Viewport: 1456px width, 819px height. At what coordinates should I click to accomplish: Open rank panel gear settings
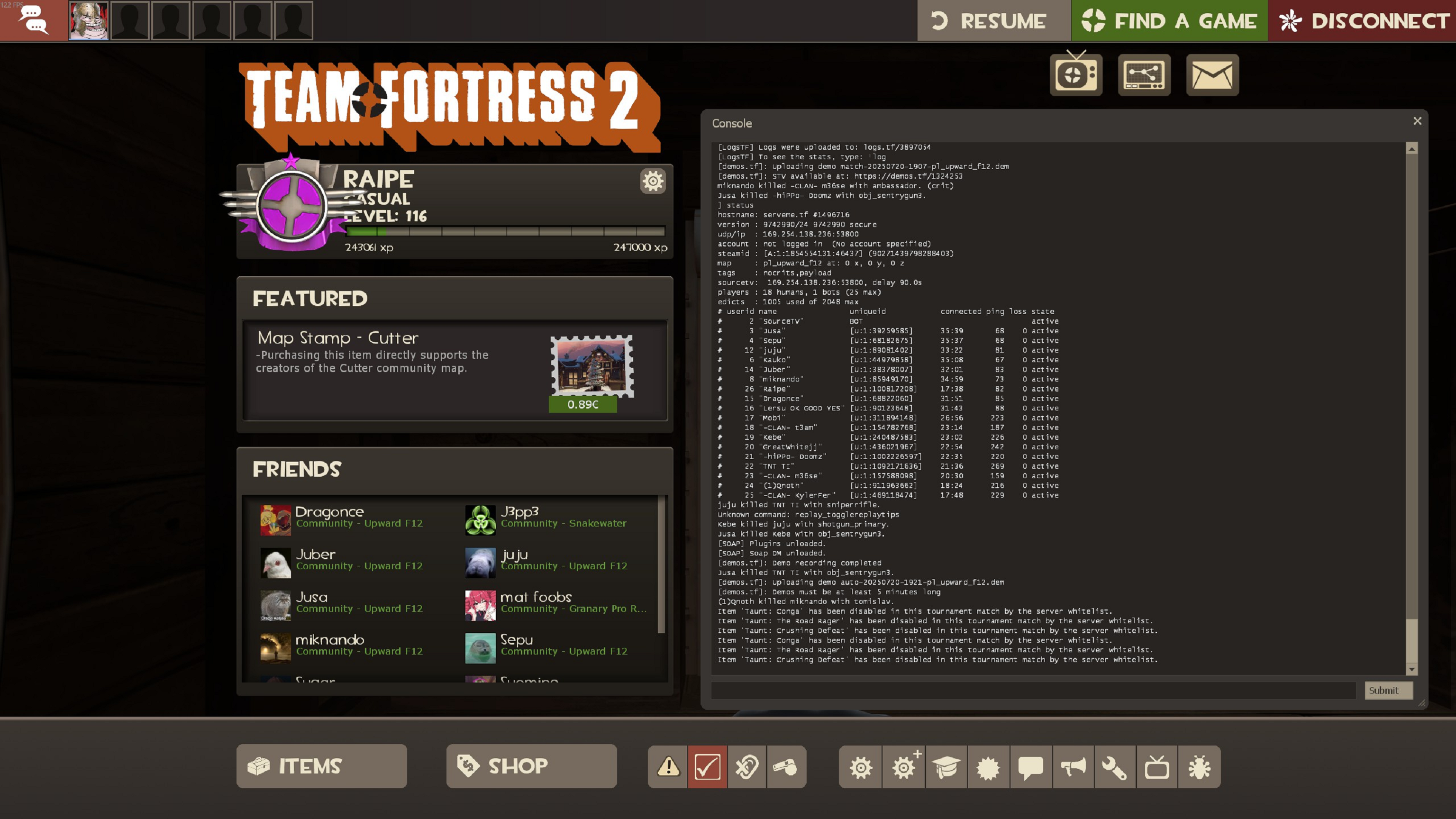click(653, 182)
